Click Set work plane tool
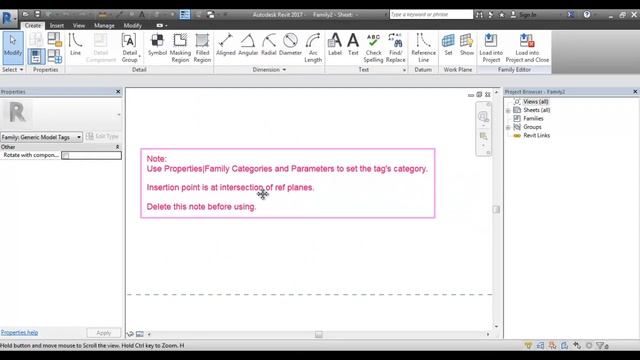 click(448, 45)
